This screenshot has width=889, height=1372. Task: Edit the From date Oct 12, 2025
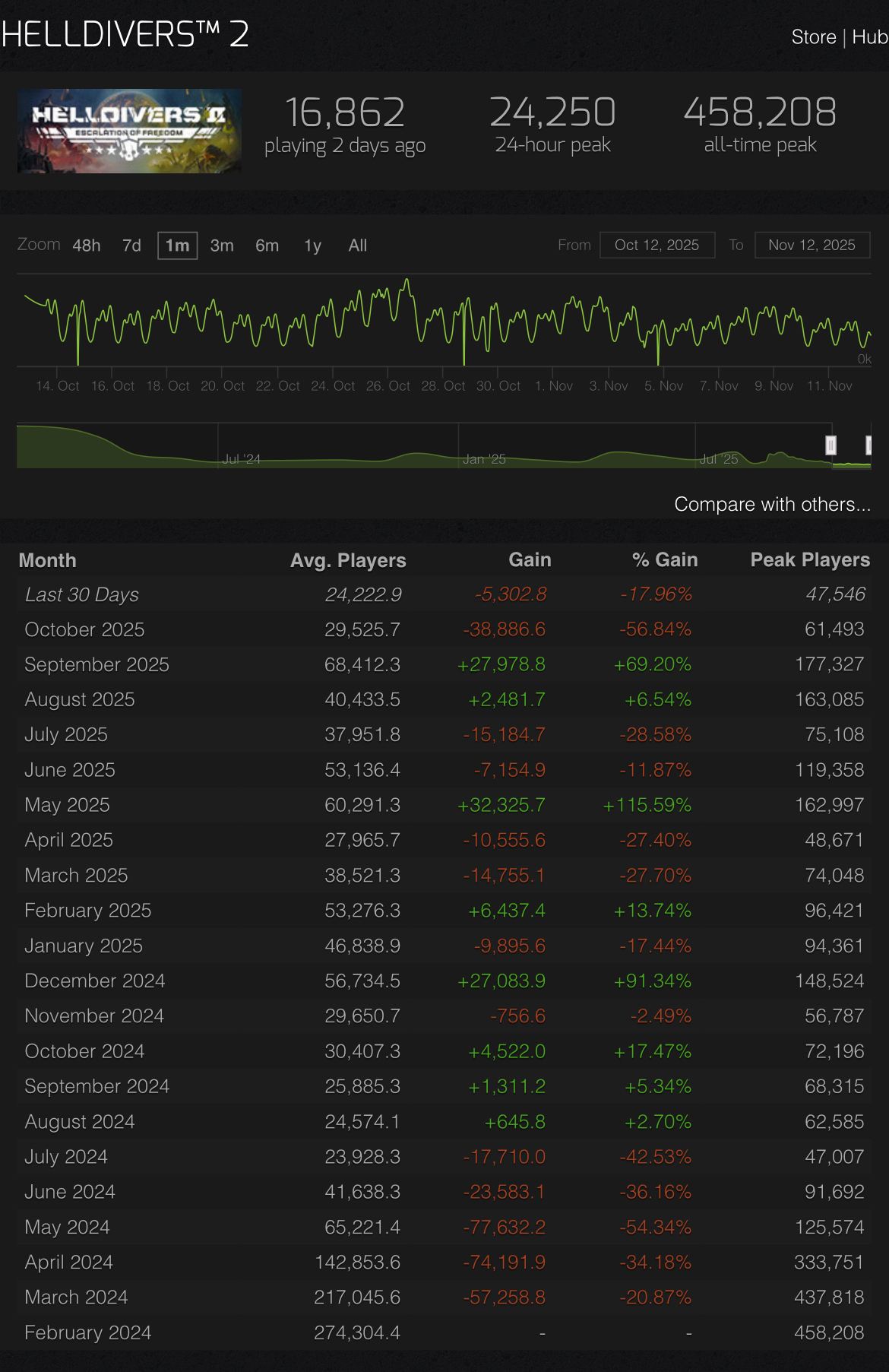click(x=657, y=245)
